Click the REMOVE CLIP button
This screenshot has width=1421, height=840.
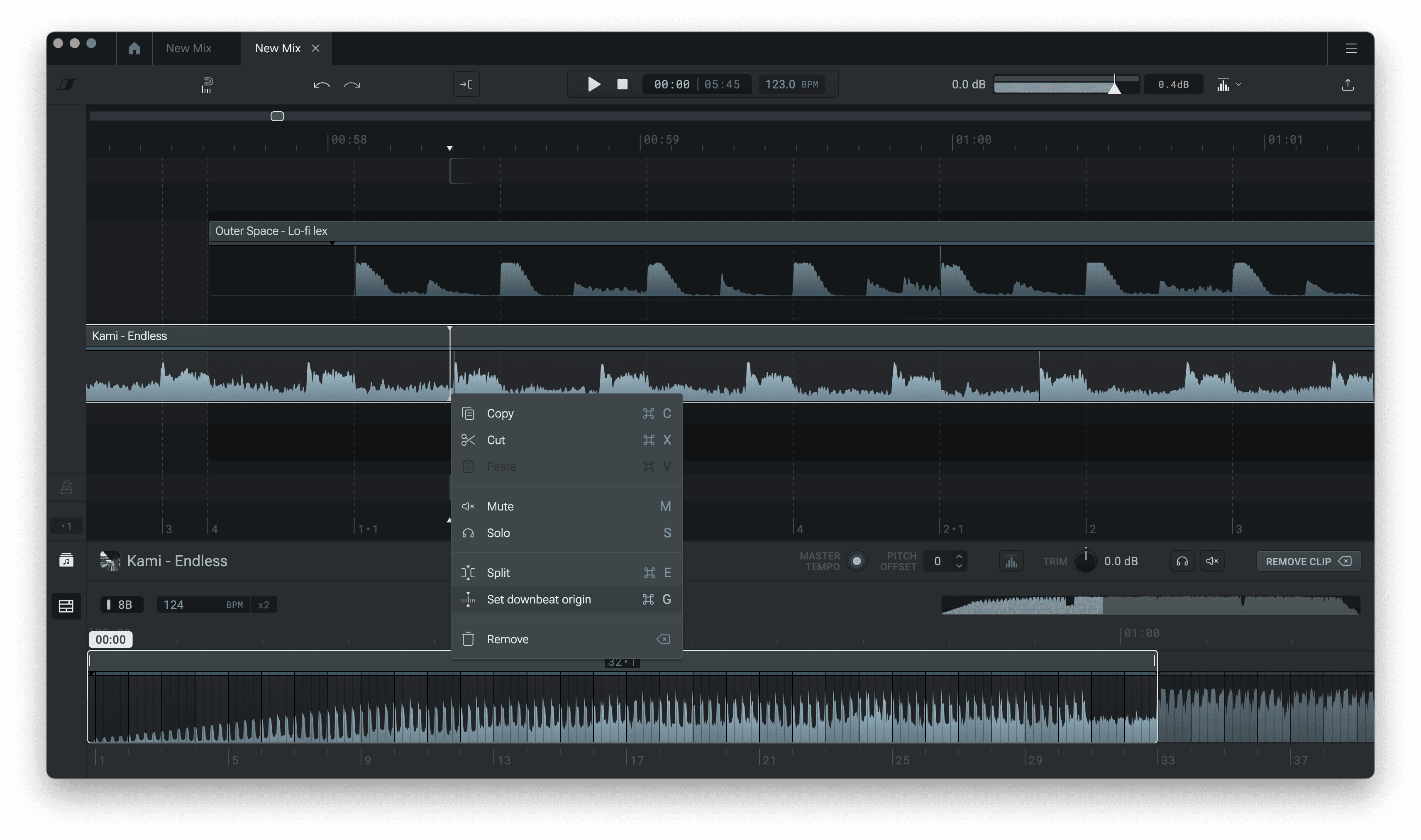(x=1308, y=562)
